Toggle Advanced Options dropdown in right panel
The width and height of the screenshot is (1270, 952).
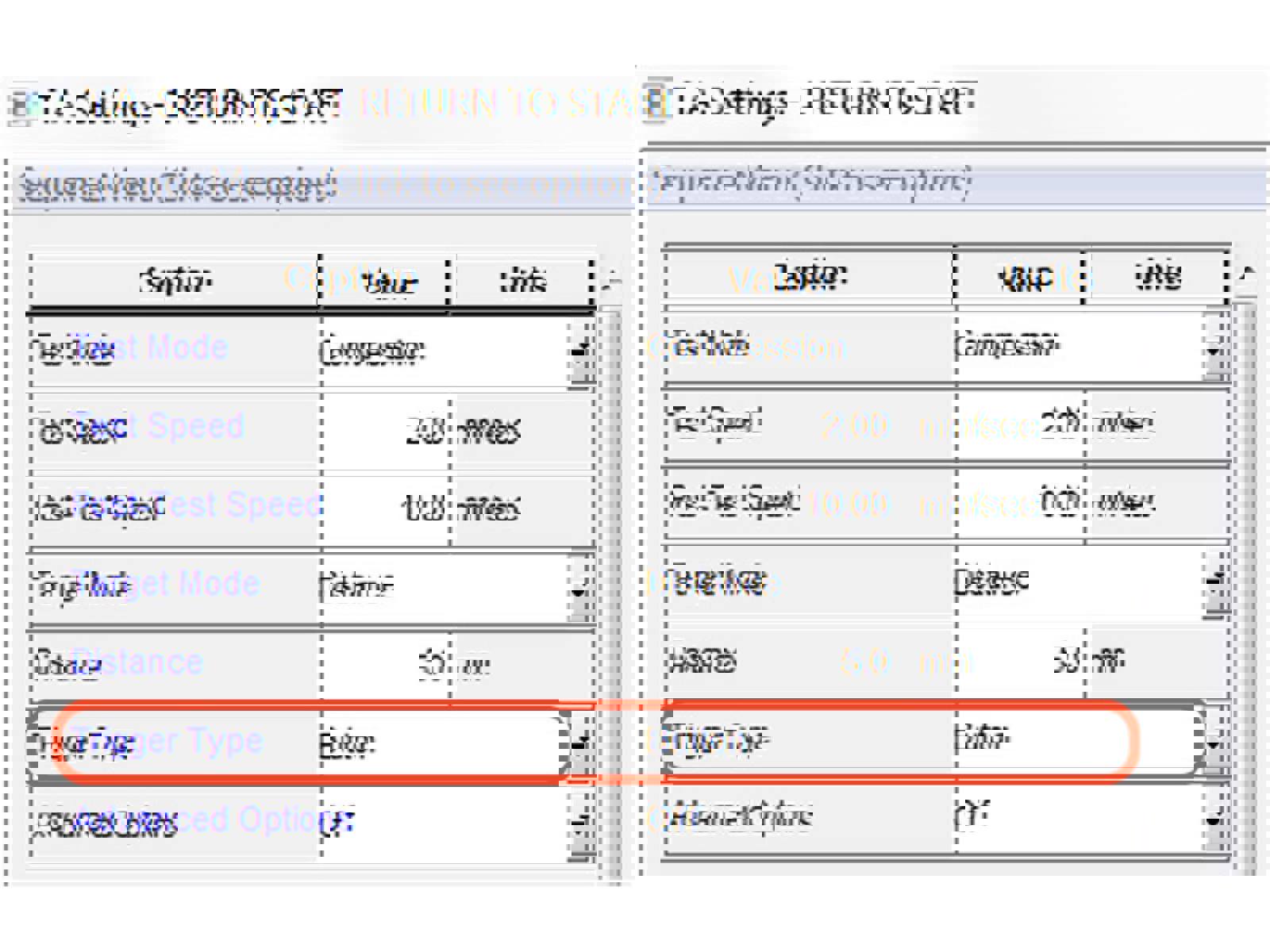pos(1214,817)
